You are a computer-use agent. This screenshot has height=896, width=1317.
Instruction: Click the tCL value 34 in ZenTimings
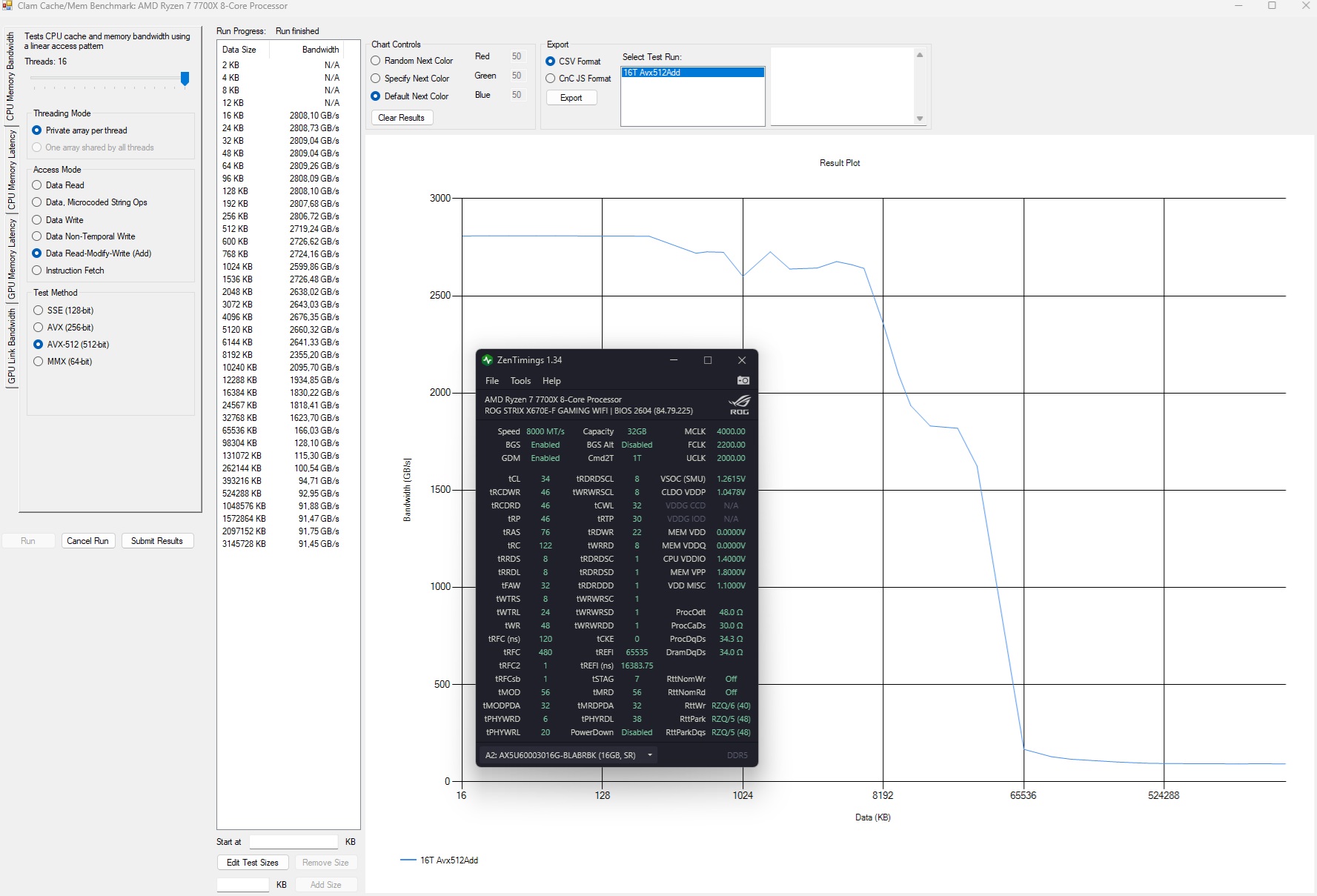coord(545,479)
